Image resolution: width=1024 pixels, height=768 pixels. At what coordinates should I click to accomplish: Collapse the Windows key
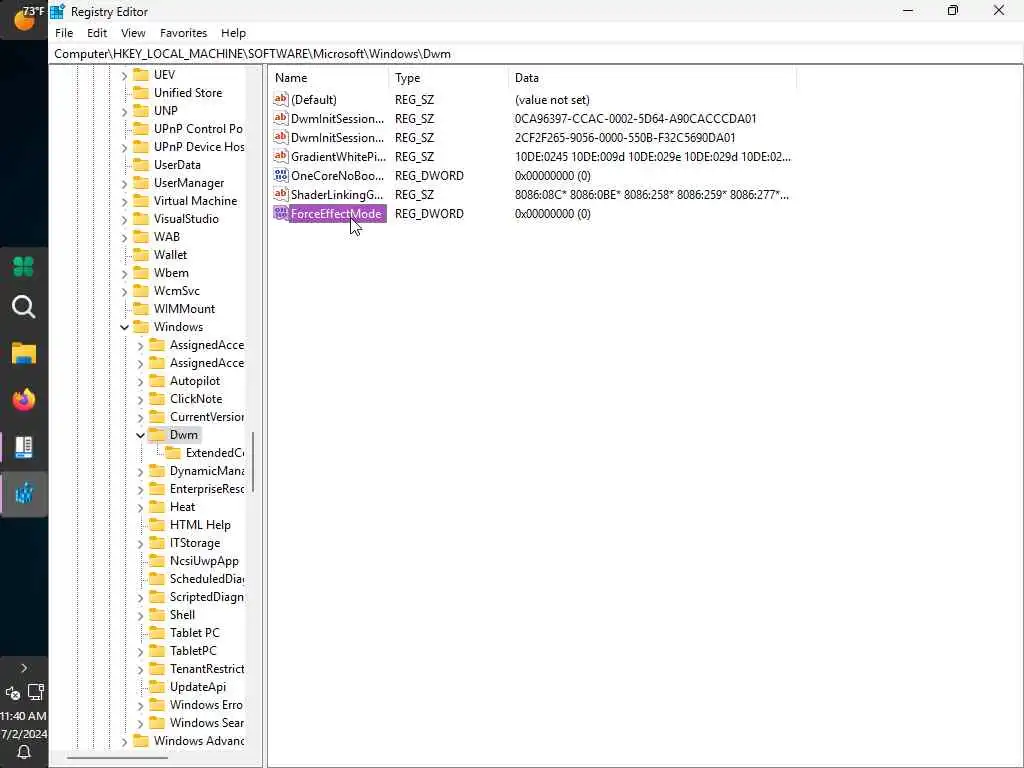[x=124, y=327]
